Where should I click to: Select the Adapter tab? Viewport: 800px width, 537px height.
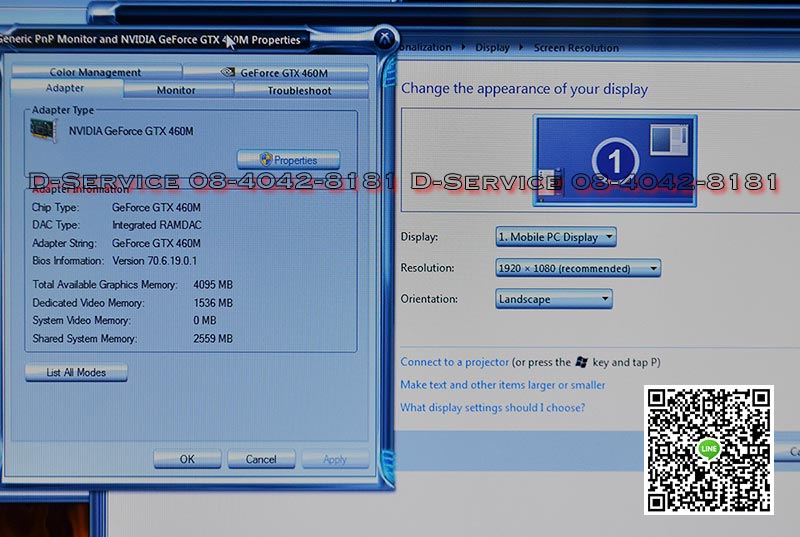click(66, 88)
